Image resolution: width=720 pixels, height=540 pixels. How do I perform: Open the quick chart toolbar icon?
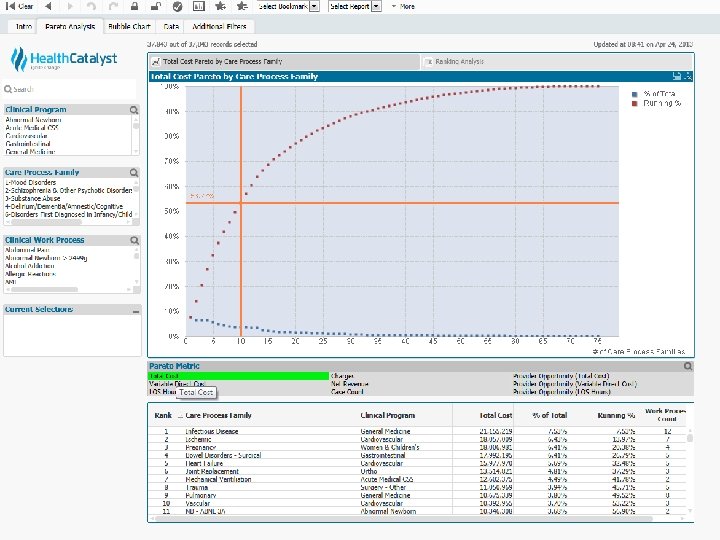click(x=199, y=6)
